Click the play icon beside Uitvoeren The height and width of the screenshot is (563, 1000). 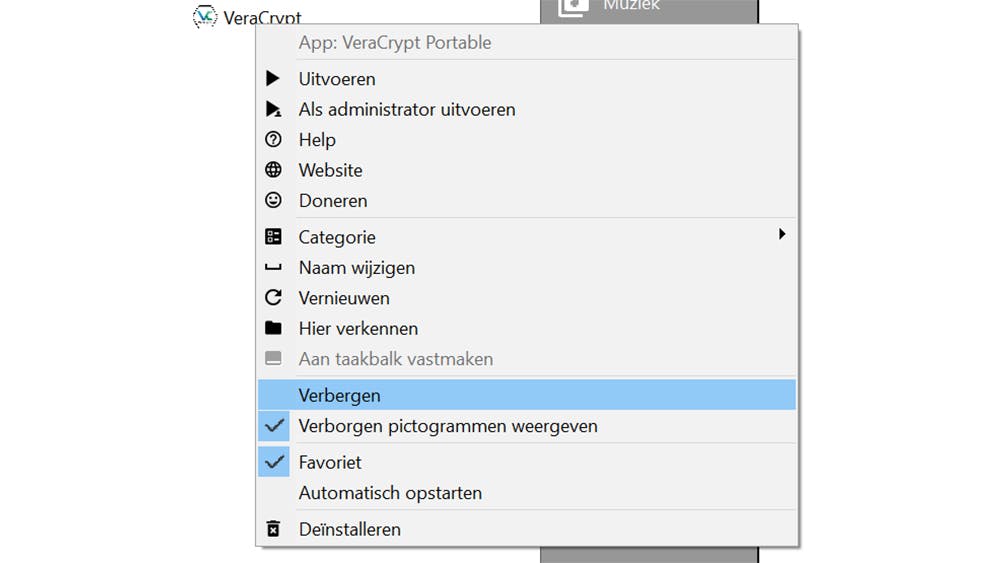[x=273, y=79]
